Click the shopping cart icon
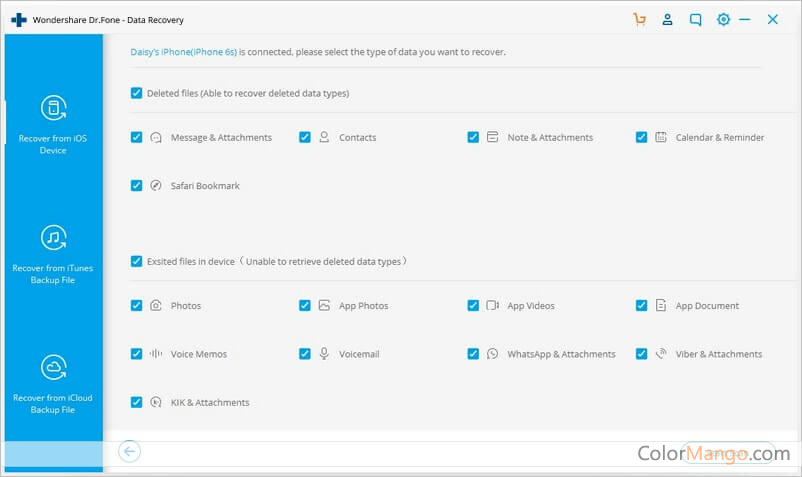This screenshot has height=477, width=802. 640,19
